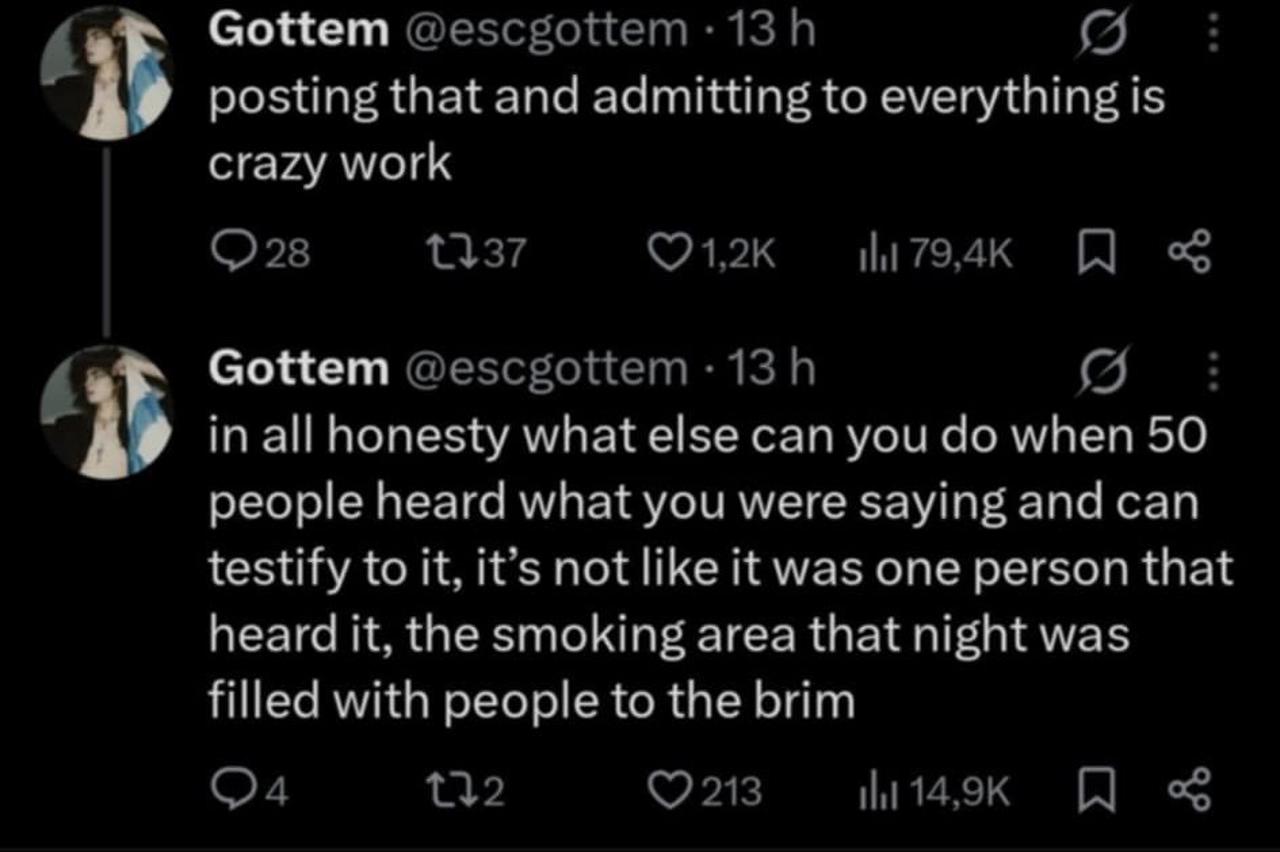This screenshot has height=852, width=1280.
Task: Open Gottem's profile picture on the first tweet
Action: (107, 75)
